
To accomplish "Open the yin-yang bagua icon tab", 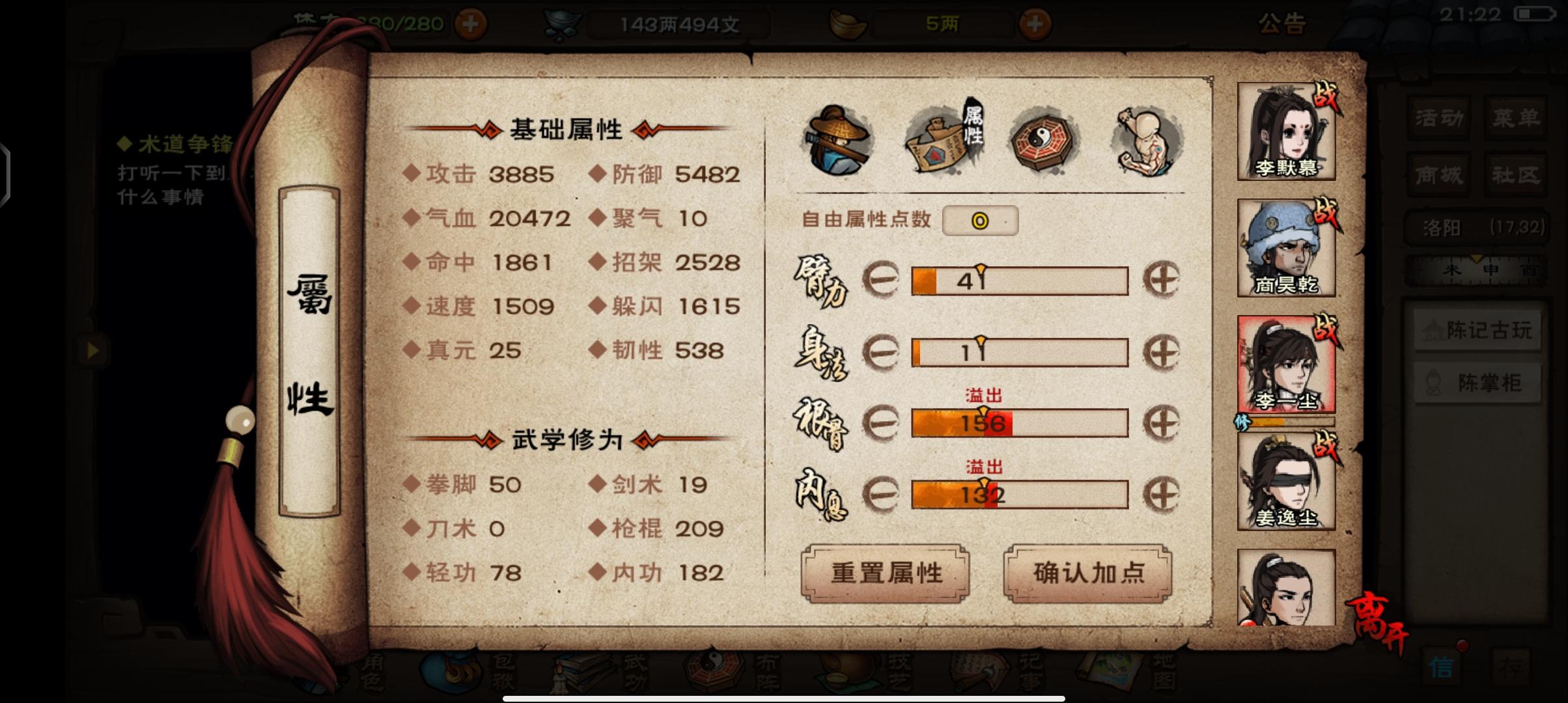I will tap(1044, 141).
